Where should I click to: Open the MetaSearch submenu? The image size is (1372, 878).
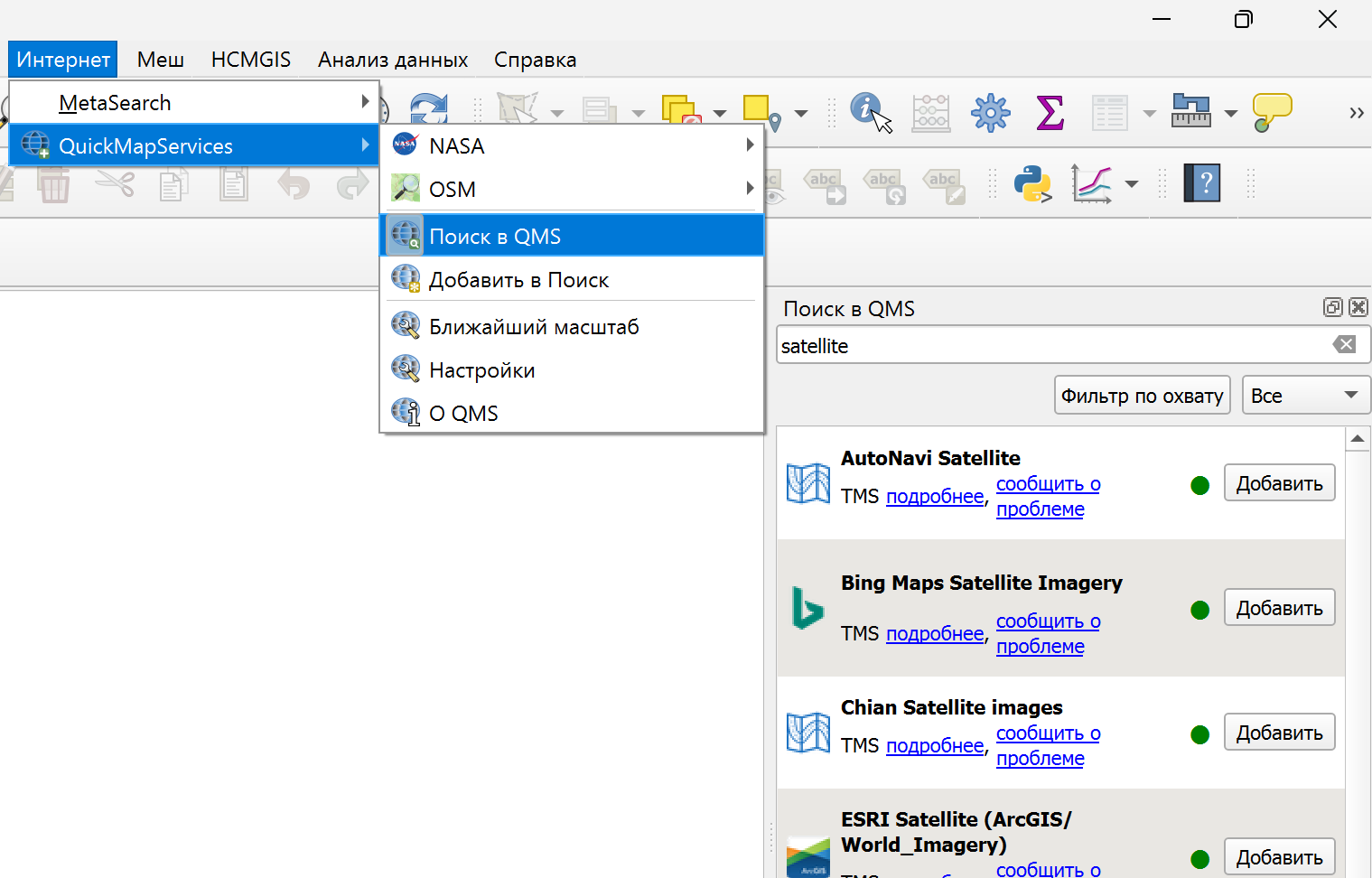(x=194, y=102)
